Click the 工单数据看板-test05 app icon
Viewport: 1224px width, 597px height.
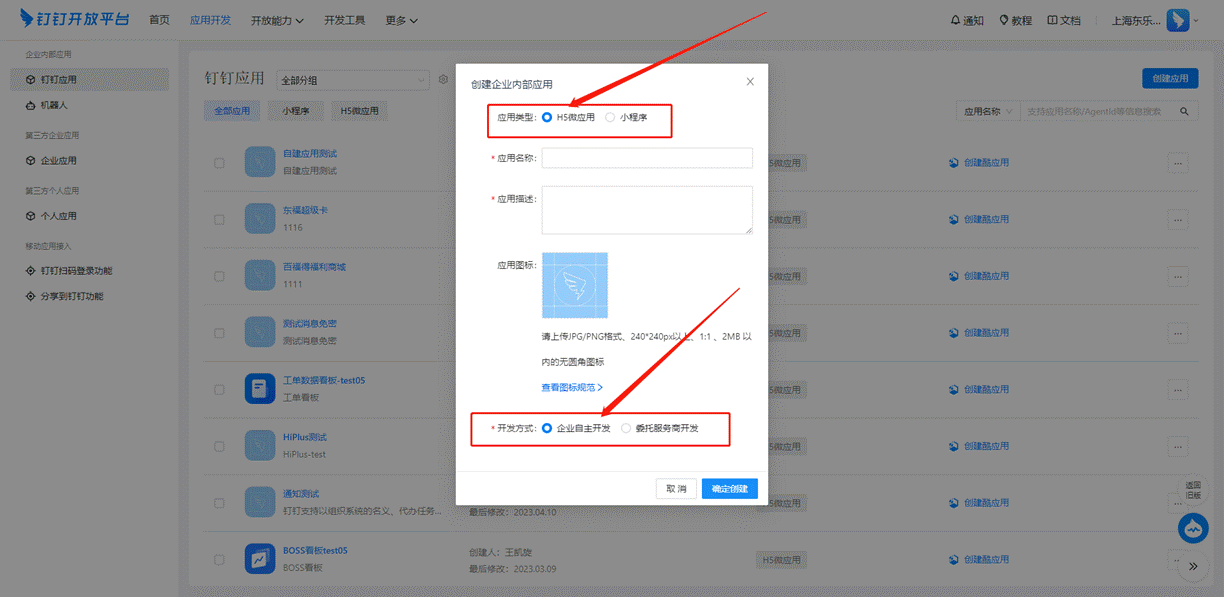tap(259, 388)
